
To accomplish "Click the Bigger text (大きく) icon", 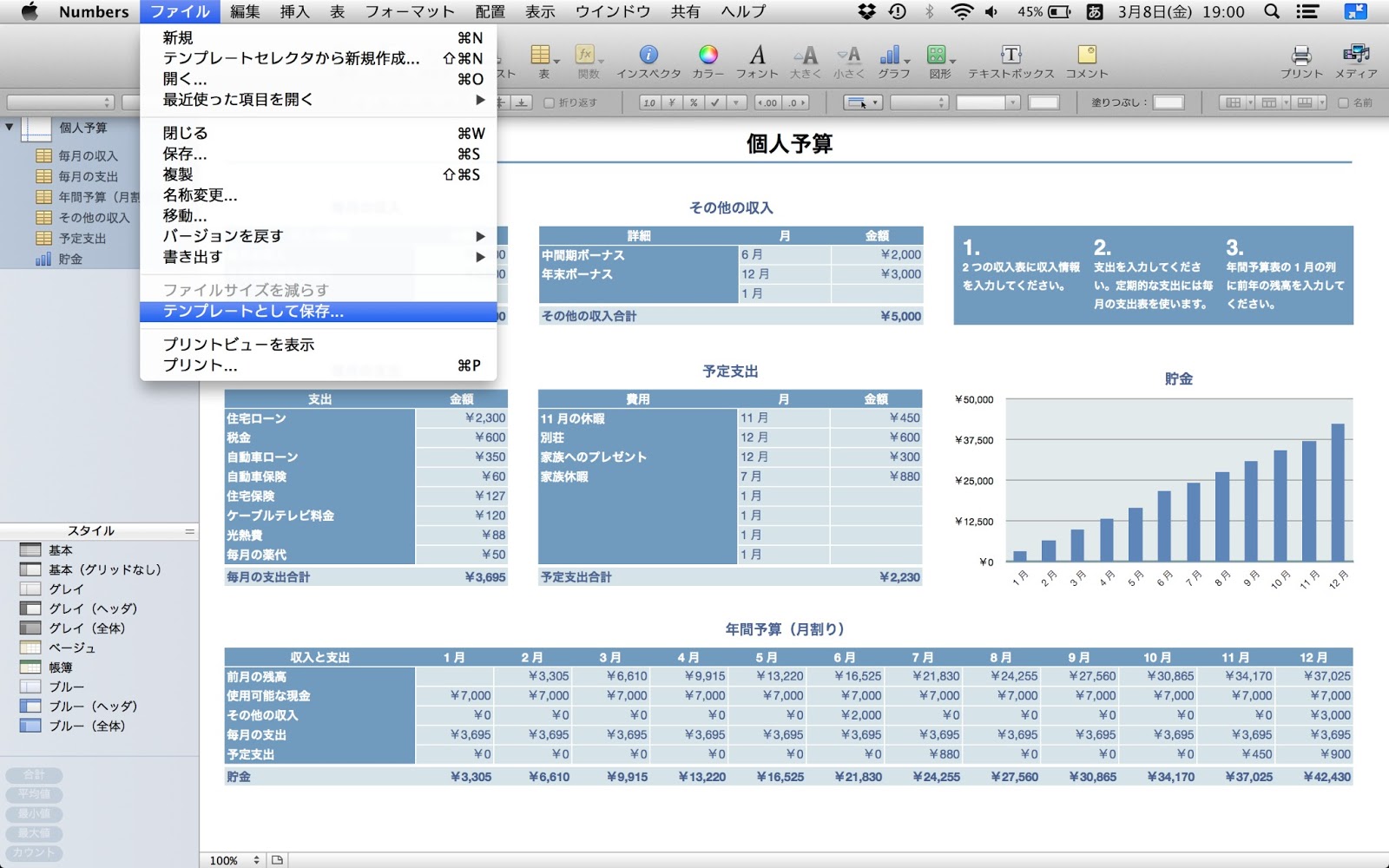I will click(x=805, y=55).
